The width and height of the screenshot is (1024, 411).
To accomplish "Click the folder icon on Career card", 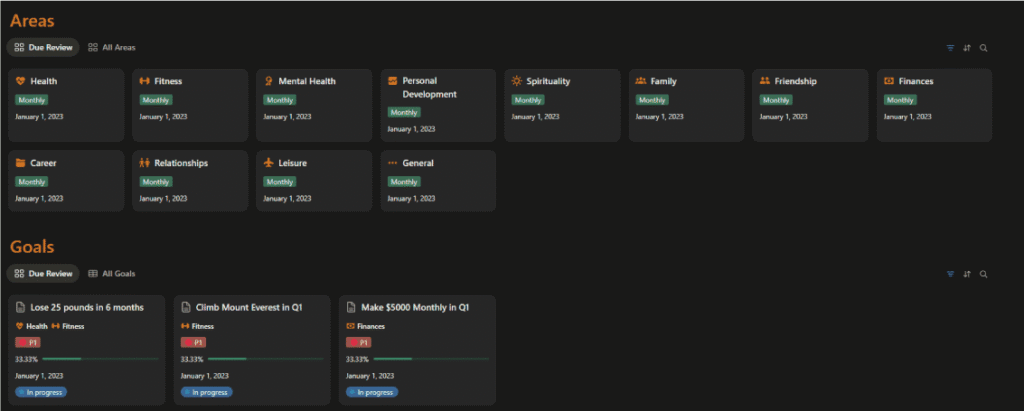I will [x=20, y=163].
